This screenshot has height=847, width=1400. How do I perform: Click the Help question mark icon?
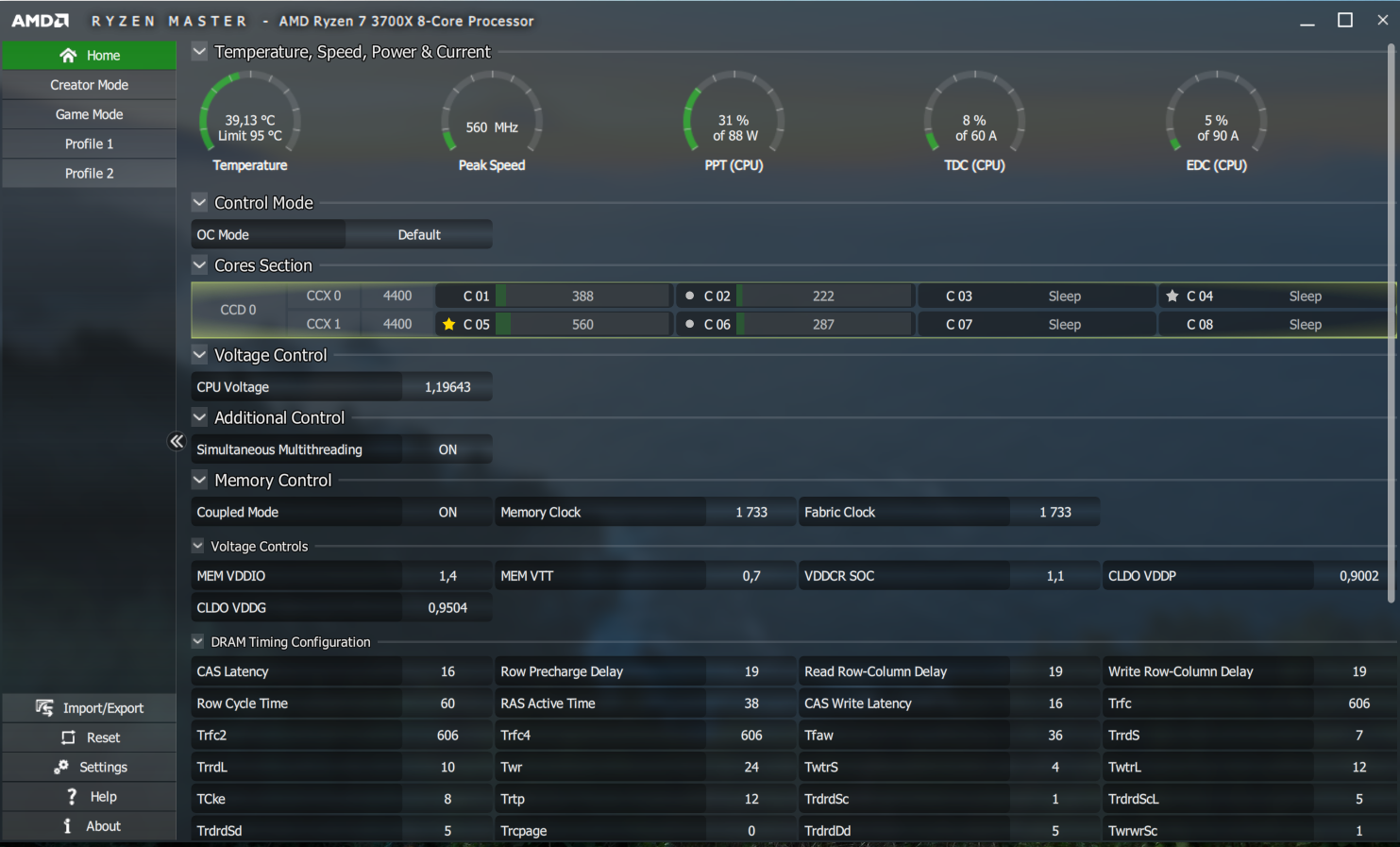pos(71,796)
